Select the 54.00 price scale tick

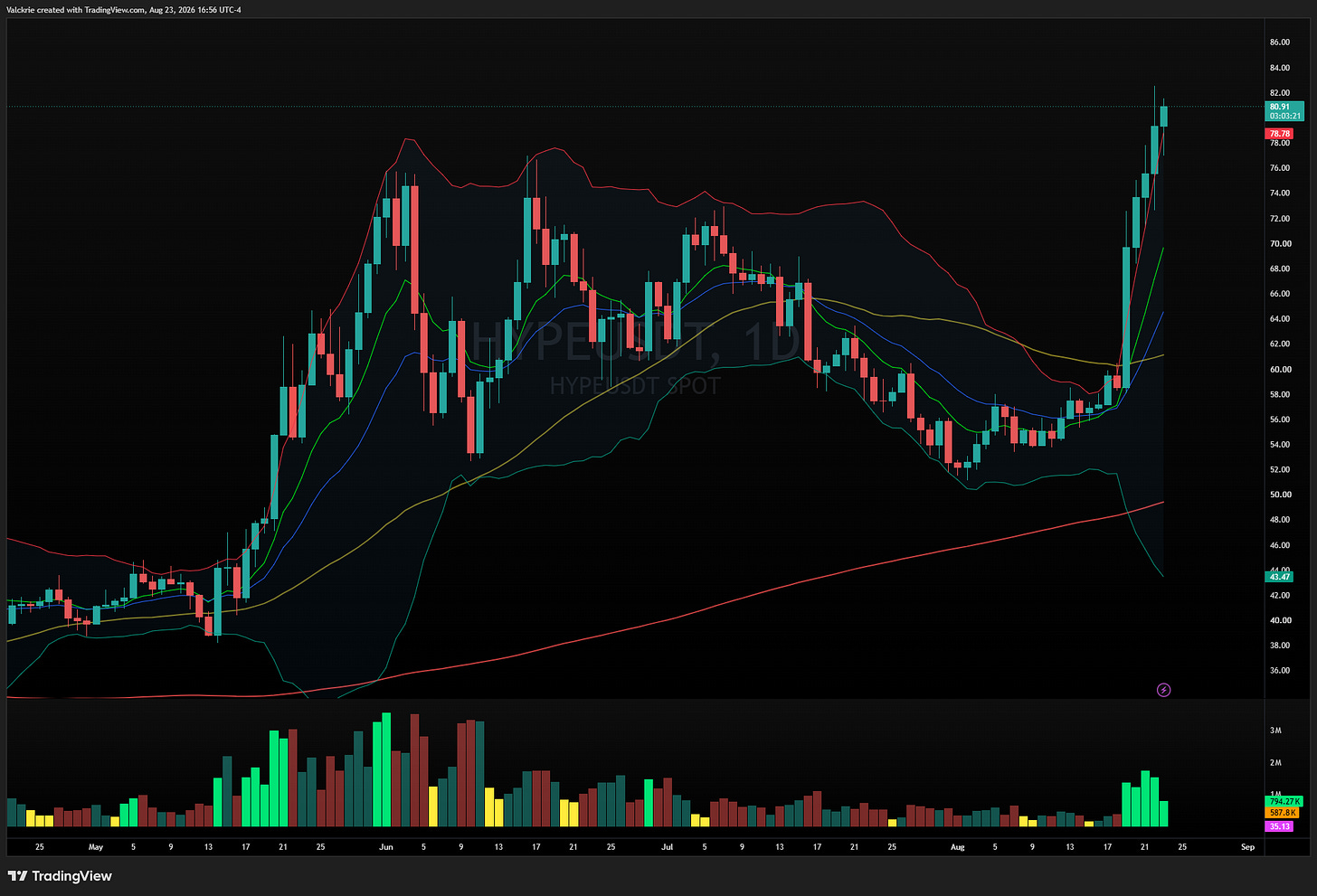coord(1280,445)
